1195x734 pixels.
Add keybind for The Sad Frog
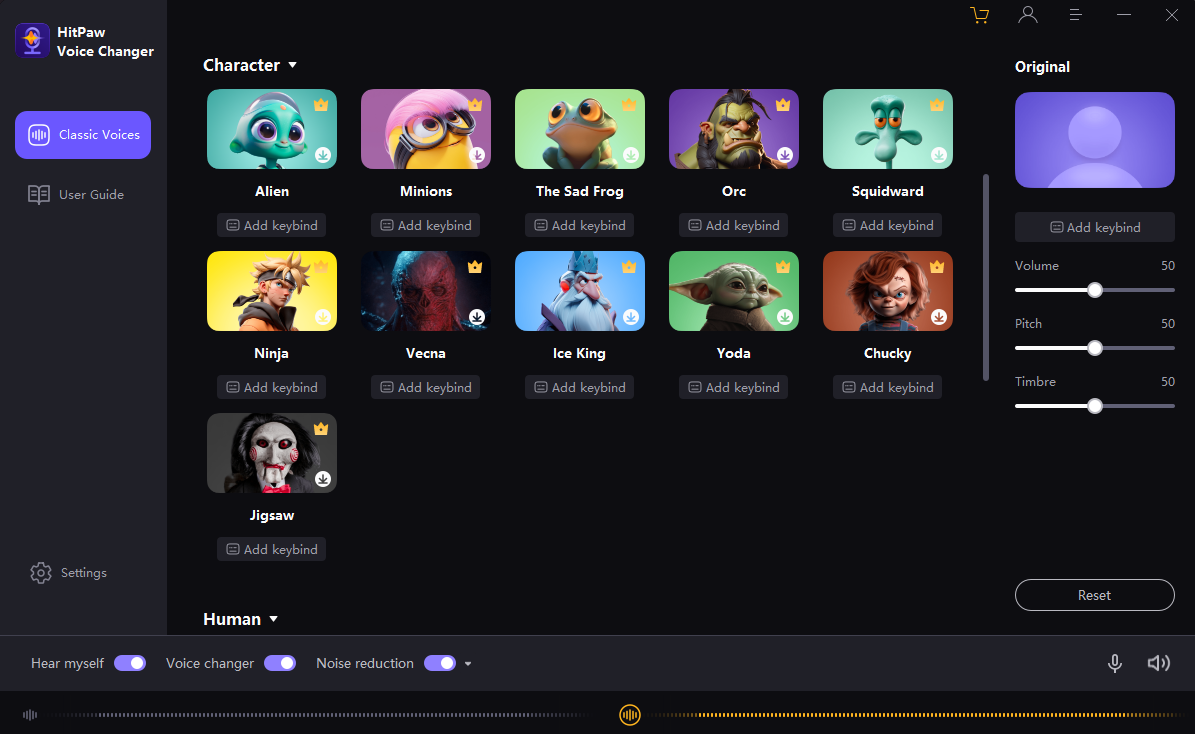click(x=579, y=226)
